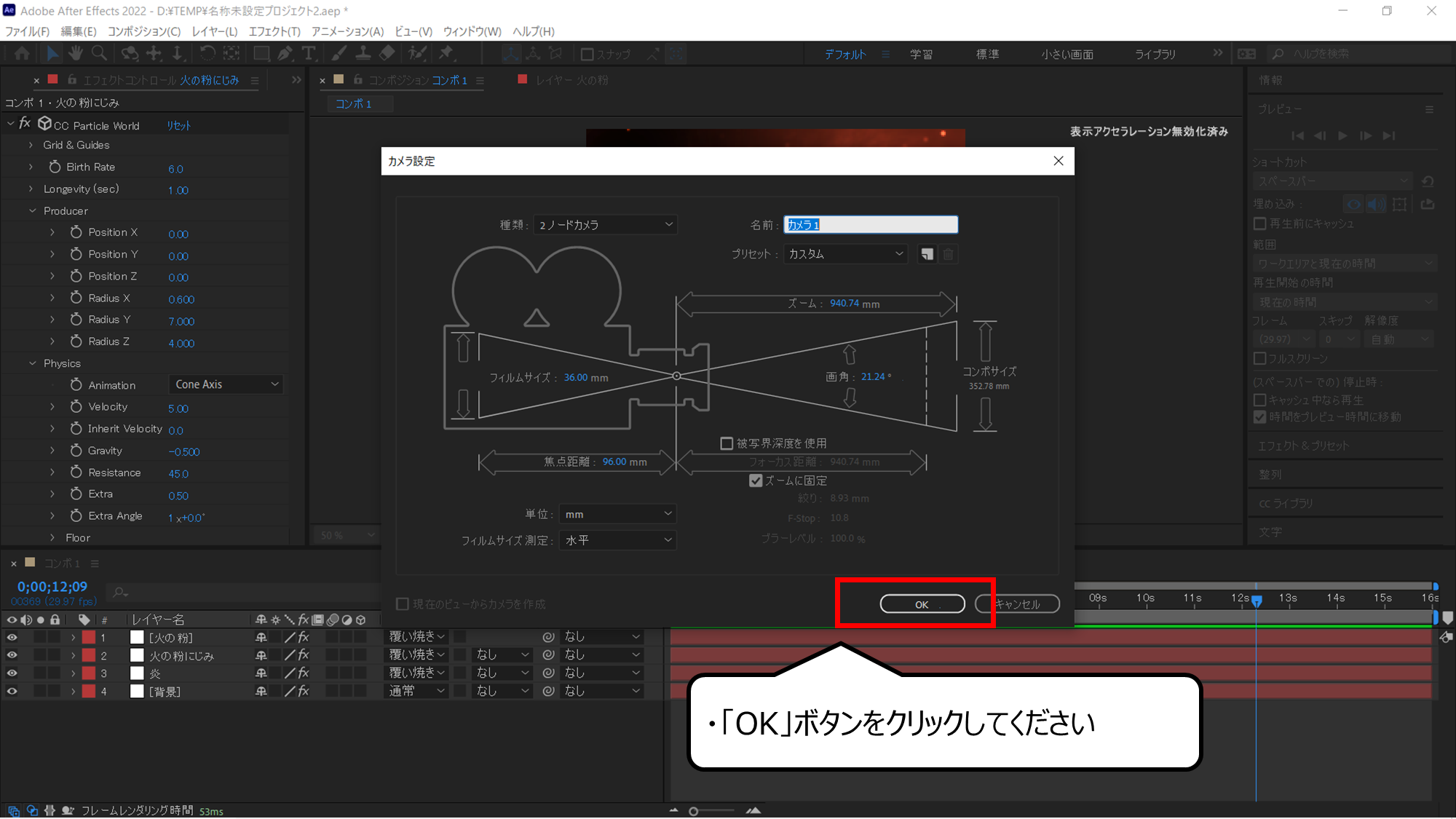The height and width of the screenshot is (819, 1456).
Task: Collapse the Physics group
Action: (32, 363)
